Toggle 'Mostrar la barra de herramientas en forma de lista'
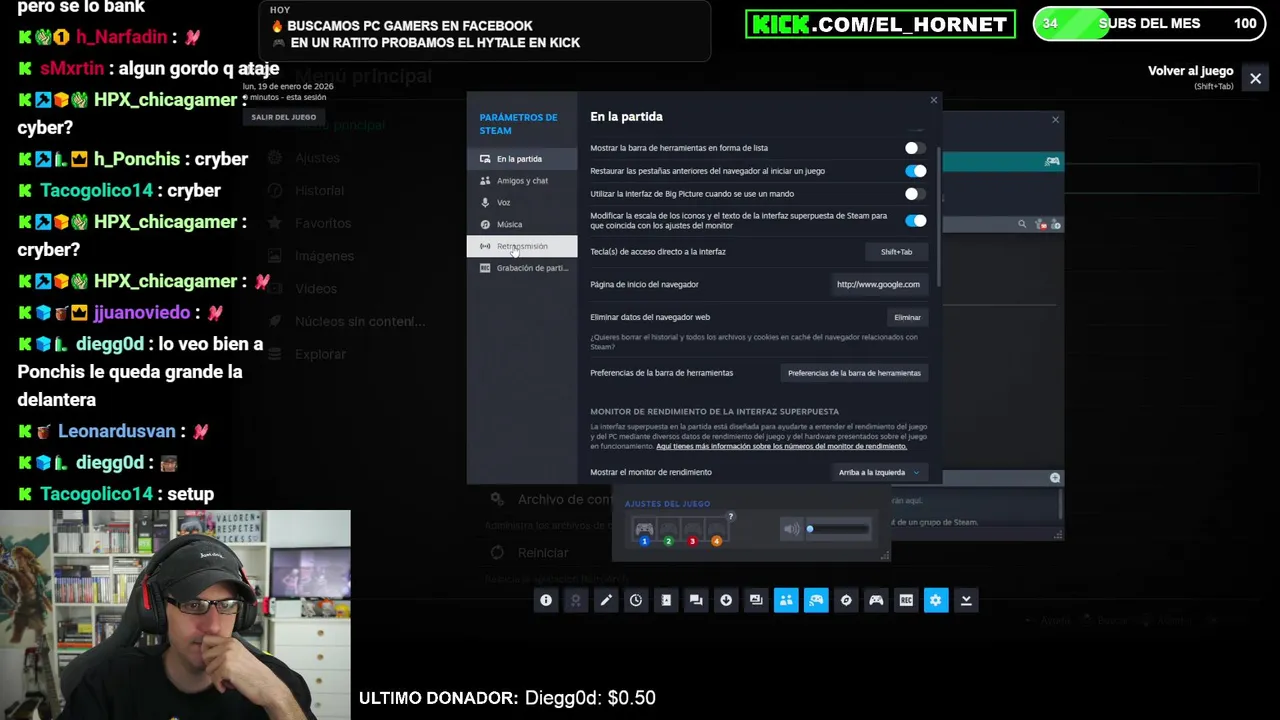1280x720 pixels. [915, 148]
